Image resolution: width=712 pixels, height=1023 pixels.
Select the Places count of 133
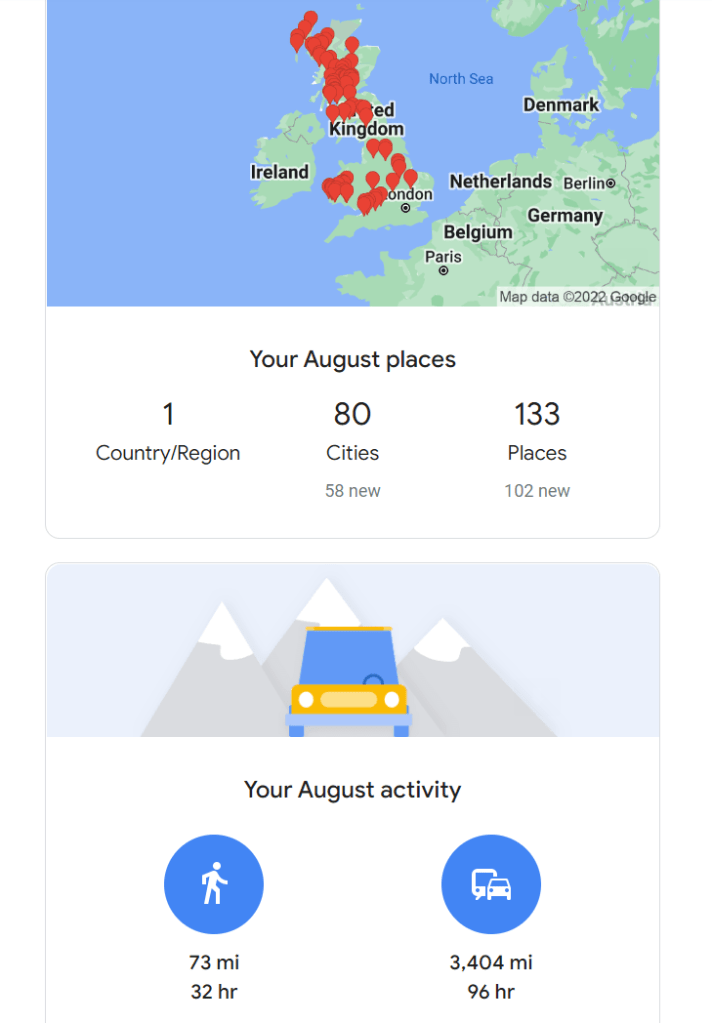point(537,414)
